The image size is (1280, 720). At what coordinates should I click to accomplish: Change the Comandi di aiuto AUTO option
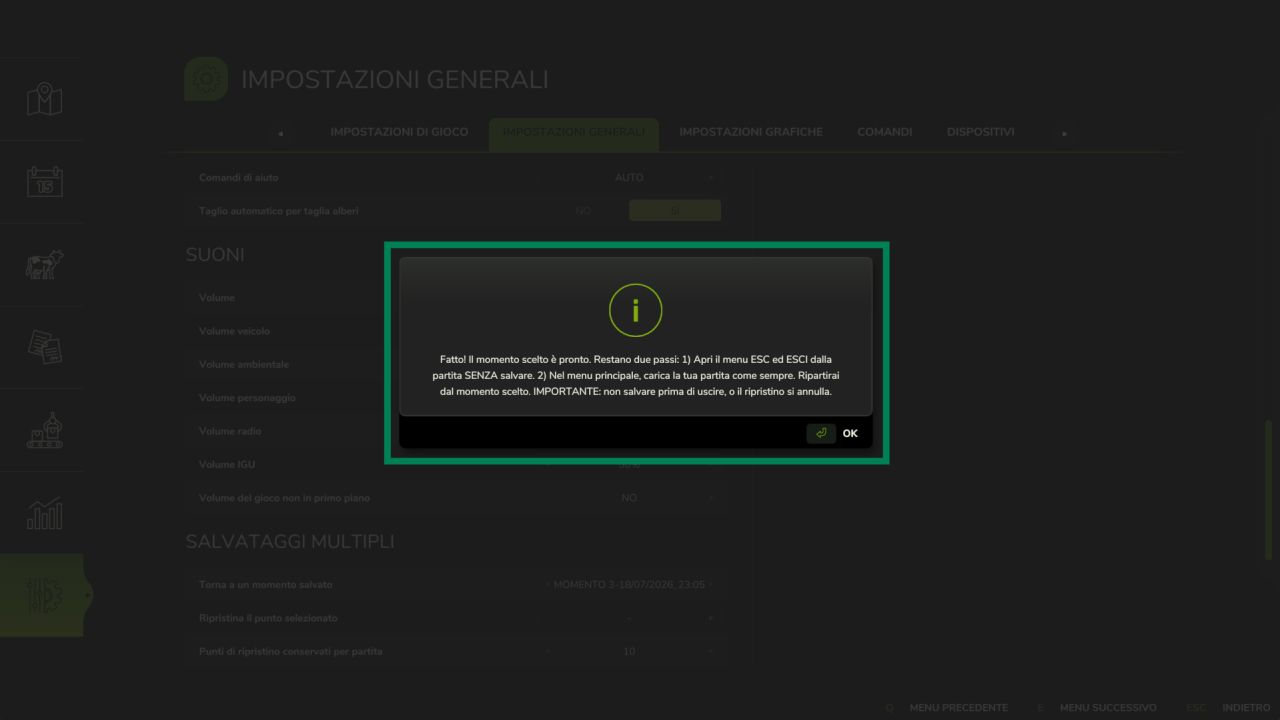click(629, 177)
